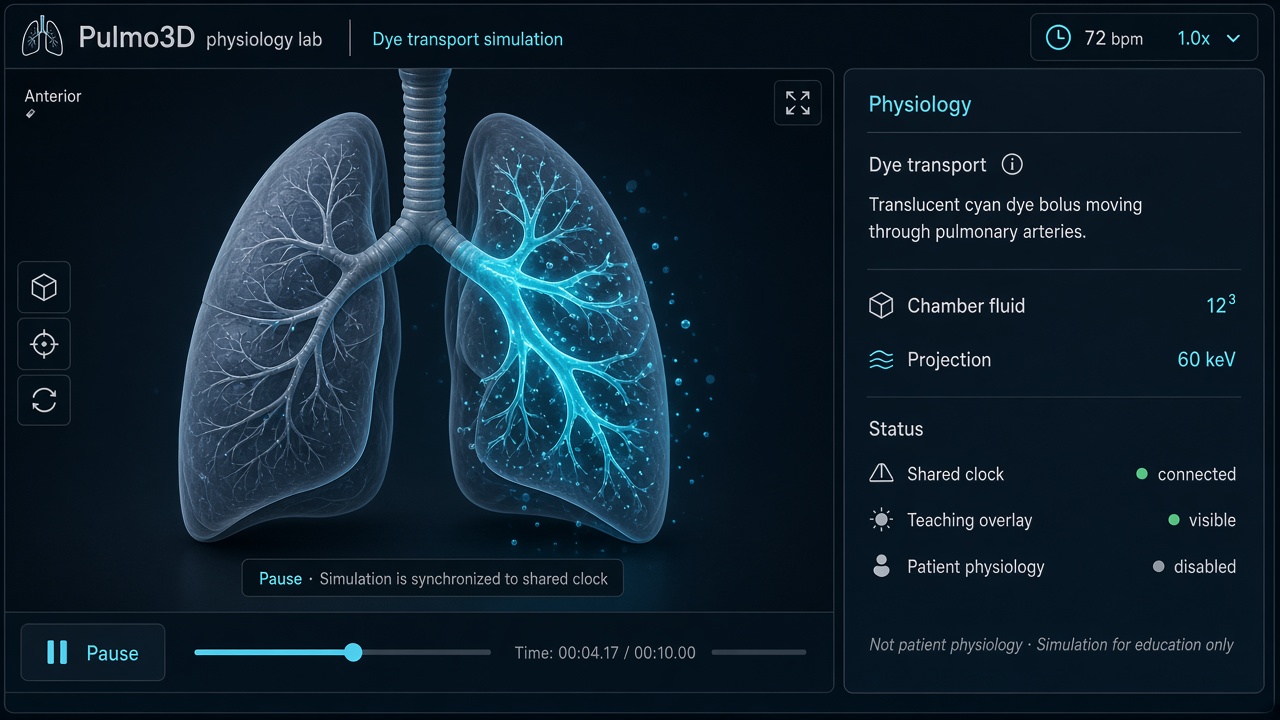Click the 72 bpm clock selector
The image size is (1280, 720).
pyautogui.click(x=1094, y=38)
